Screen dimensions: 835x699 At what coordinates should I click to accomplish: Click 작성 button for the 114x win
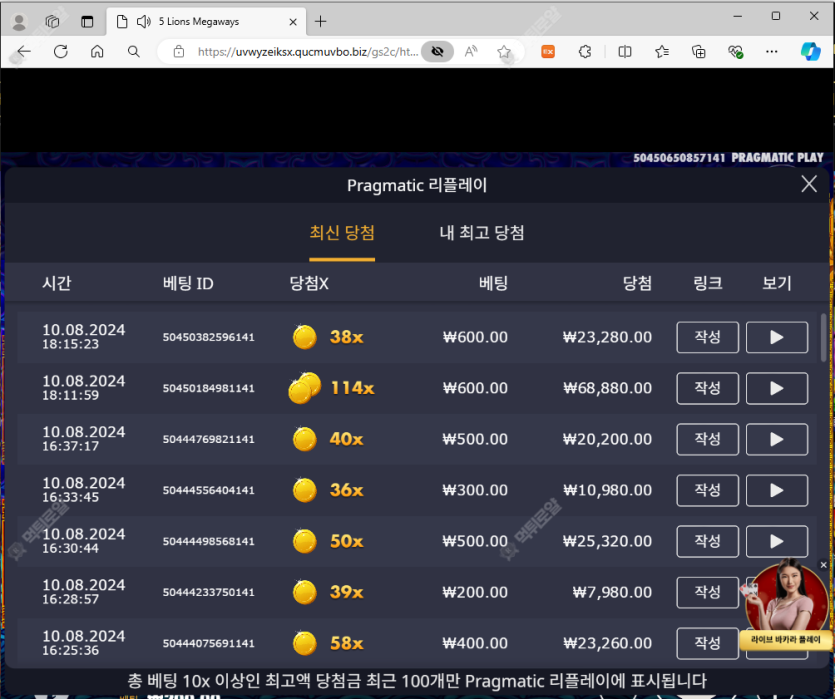point(708,388)
